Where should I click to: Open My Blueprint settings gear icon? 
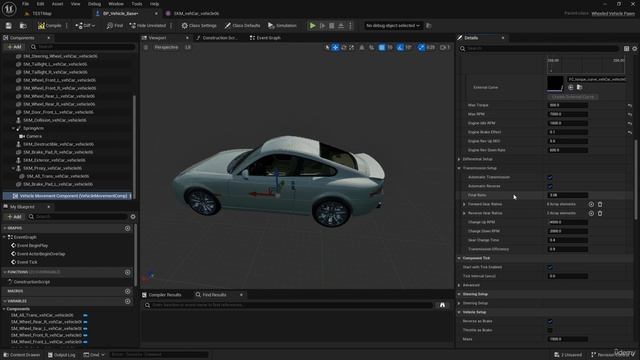(133, 217)
